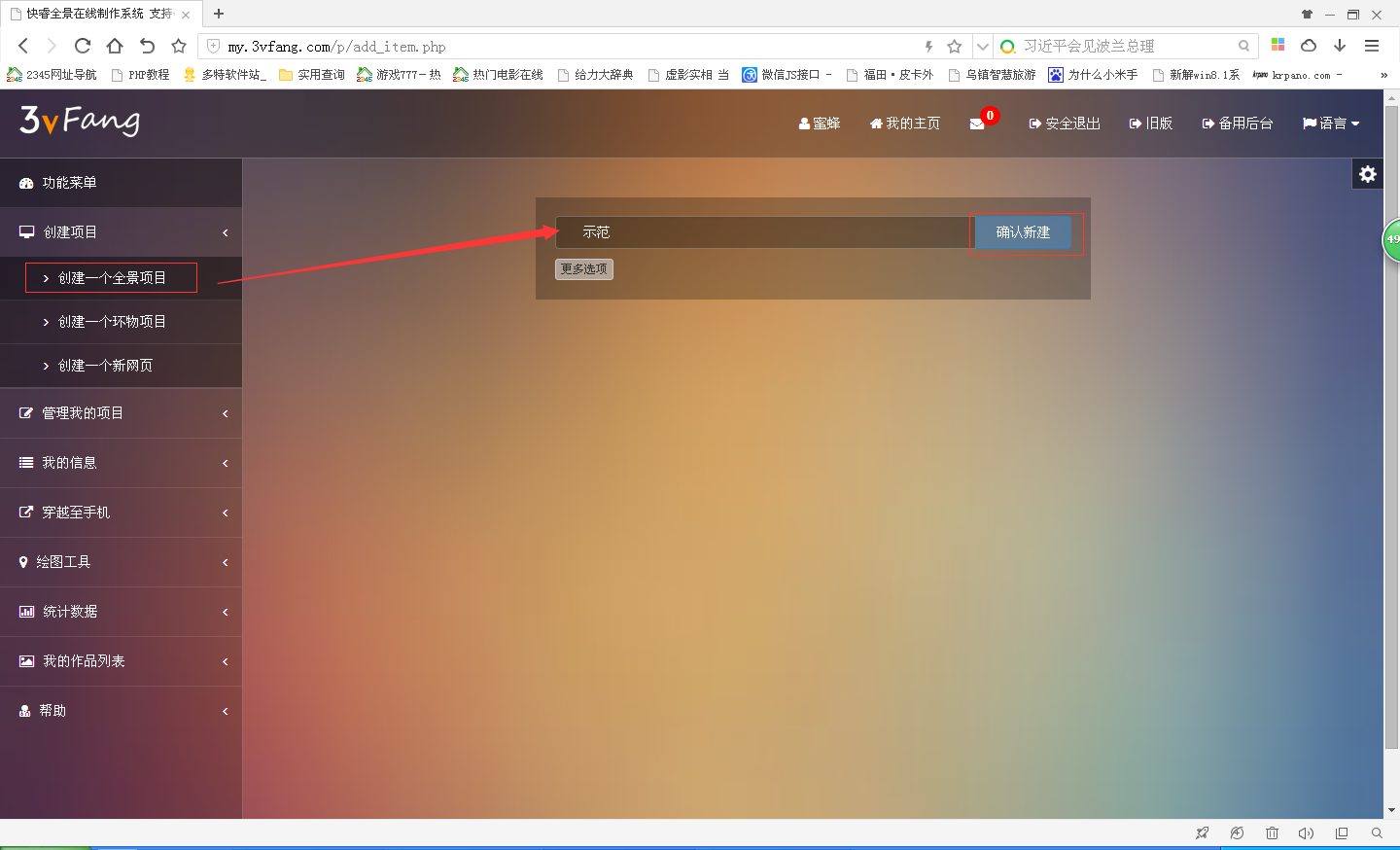Click the shield icon in the address bar
The image size is (1400, 850).
(214, 46)
